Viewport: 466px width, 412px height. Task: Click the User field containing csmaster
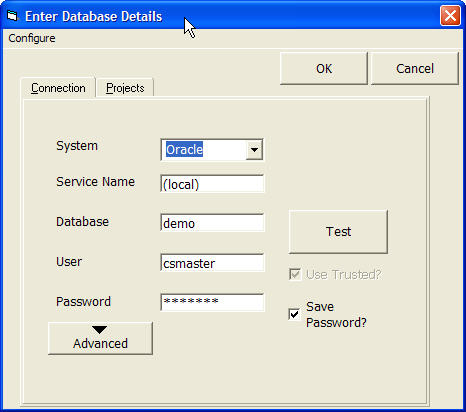pos(212,263)
